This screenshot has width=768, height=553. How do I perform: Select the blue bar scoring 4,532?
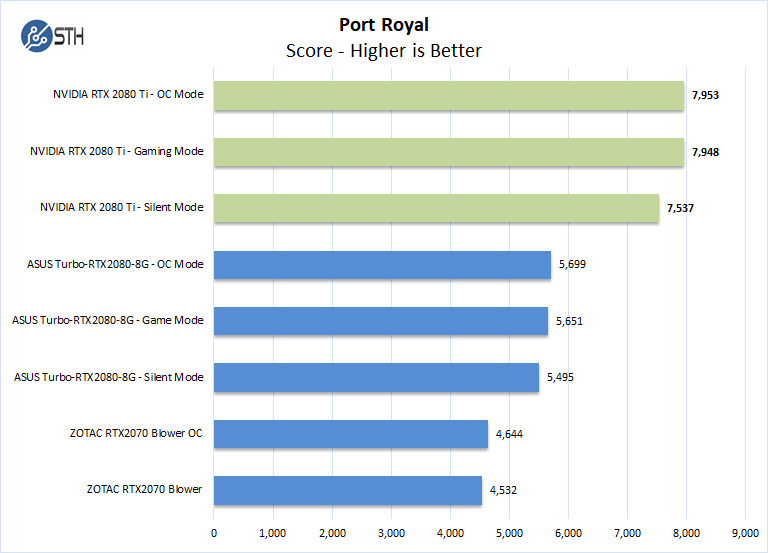coord(348,490)
